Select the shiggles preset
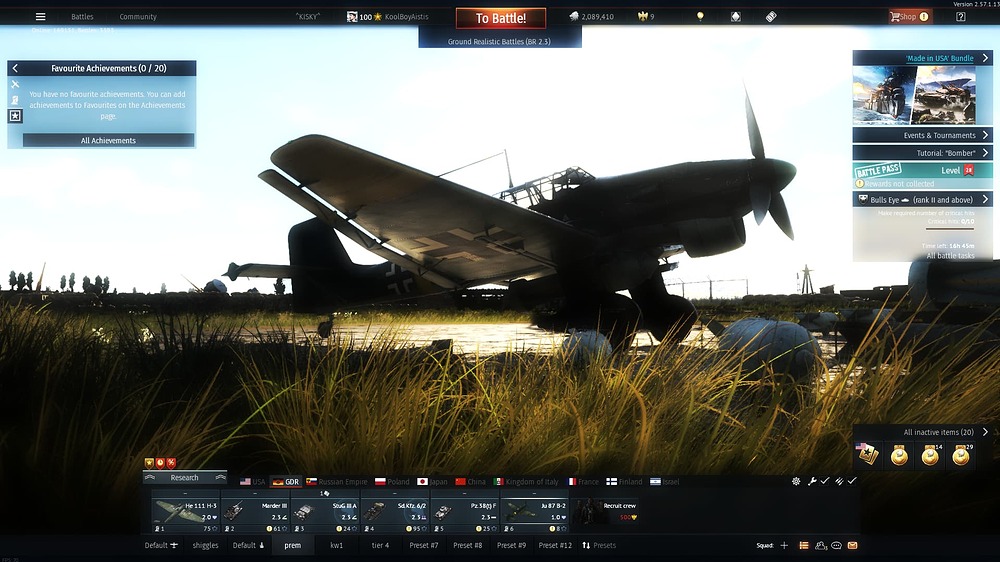This screenshot has width=1000, height=562. tap(205, 545)
